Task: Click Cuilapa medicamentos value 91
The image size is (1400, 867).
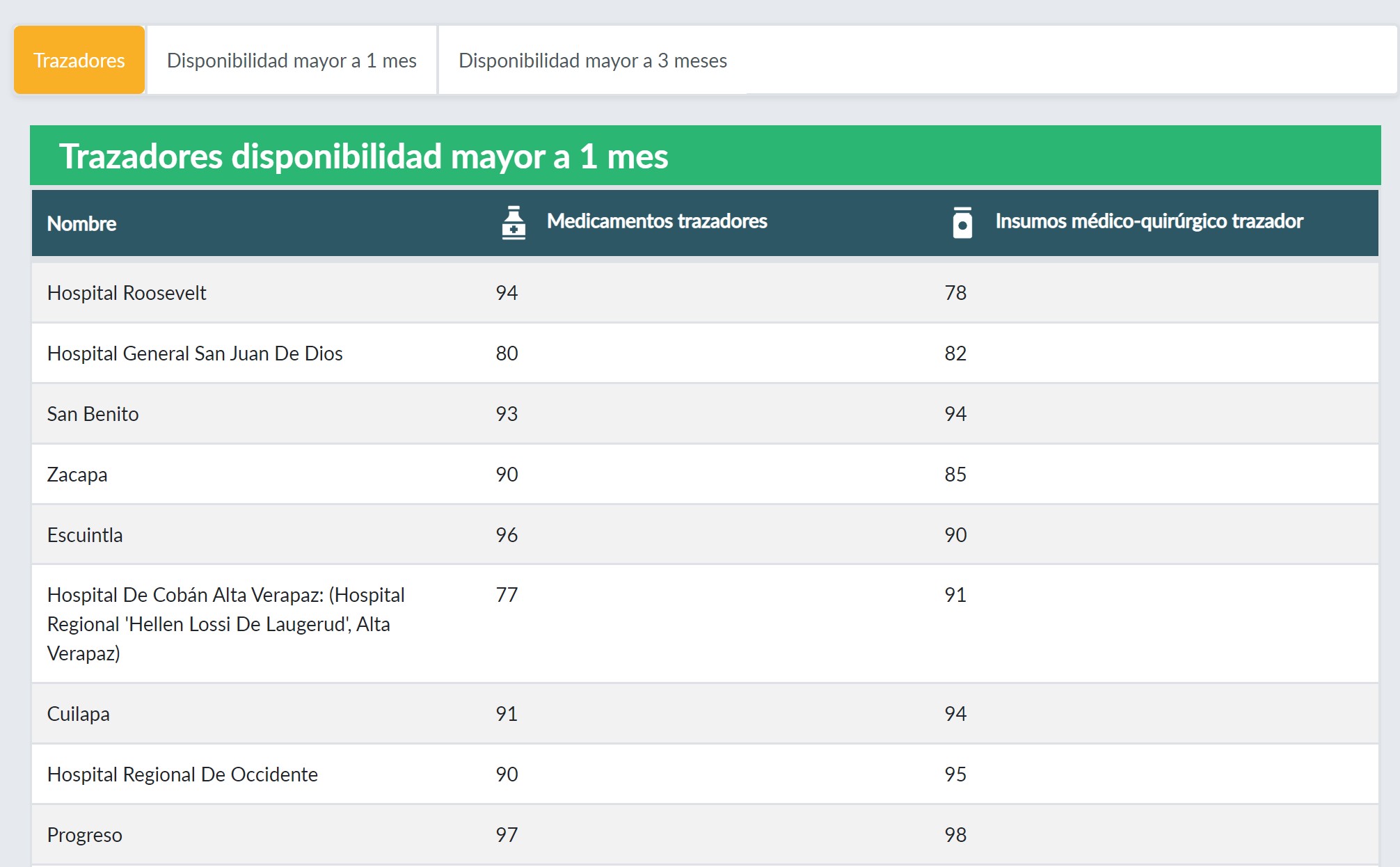Action: (507, 714)
